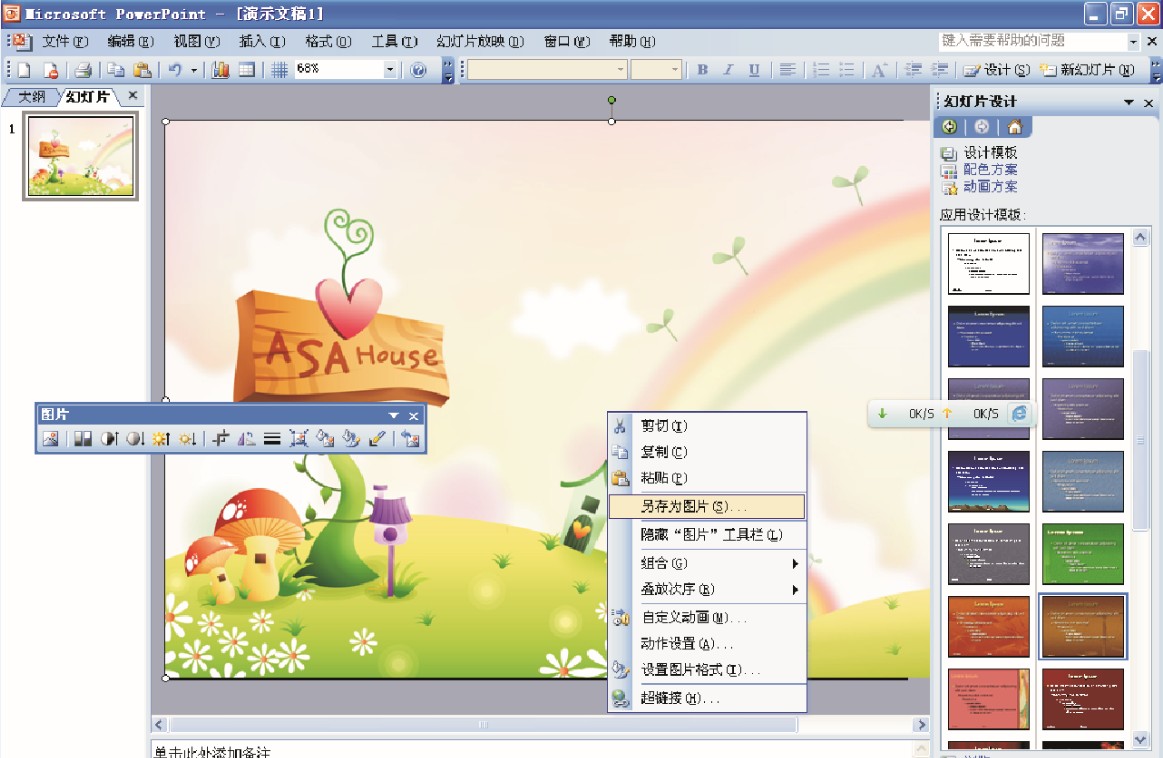This screenshot has height=758, width=1163.
Task: Decrease picture brightness
Action: click(187, 438)
